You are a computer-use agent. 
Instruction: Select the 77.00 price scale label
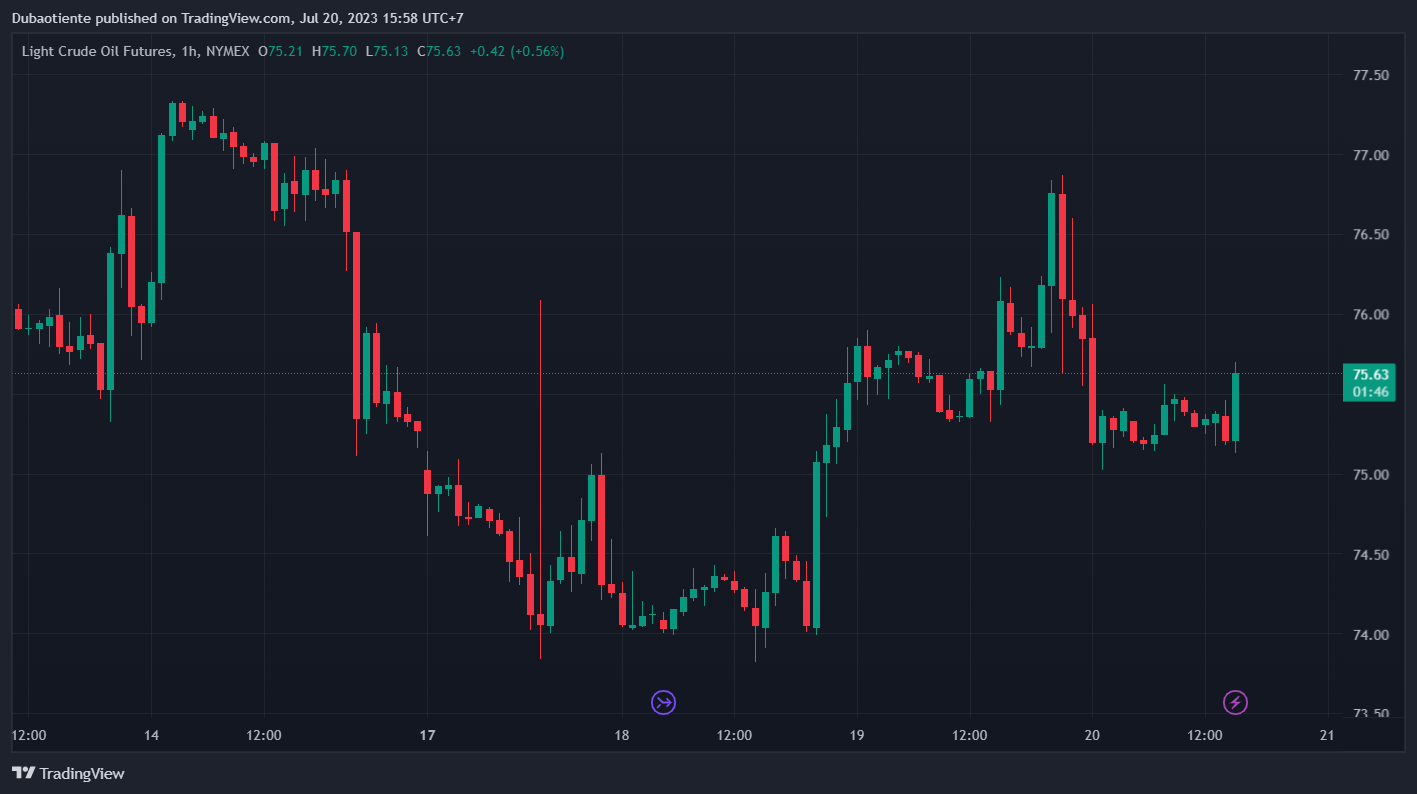(1369, 156)
